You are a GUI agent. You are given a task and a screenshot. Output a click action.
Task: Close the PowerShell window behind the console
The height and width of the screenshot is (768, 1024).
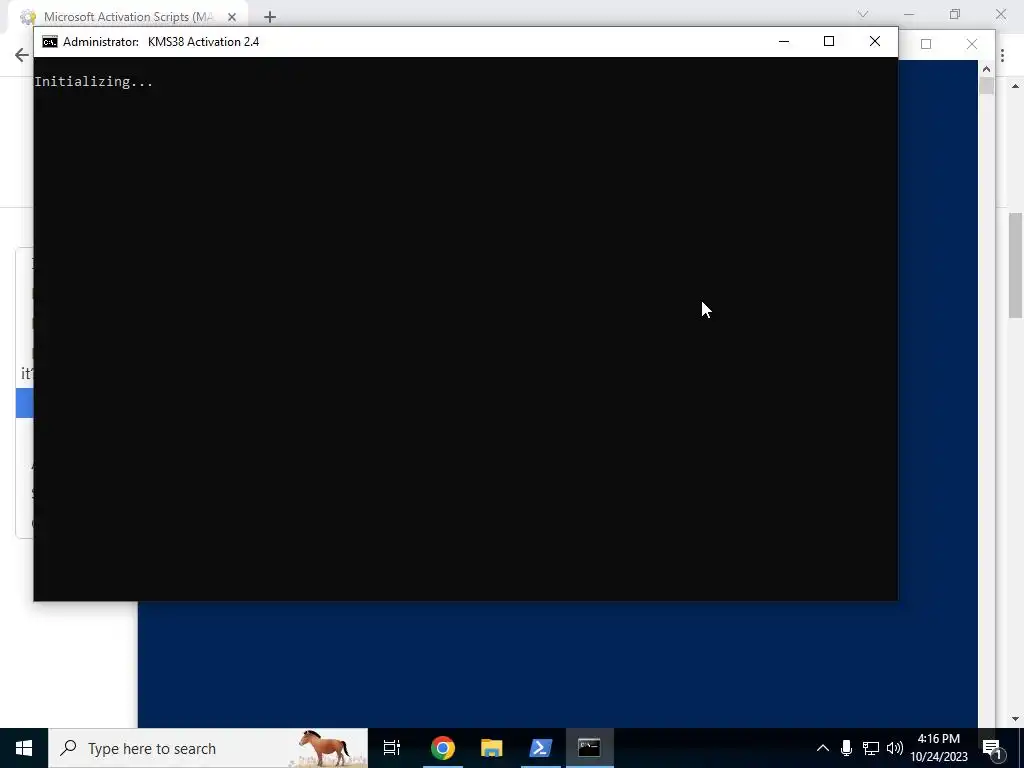(x=972, y=44)
